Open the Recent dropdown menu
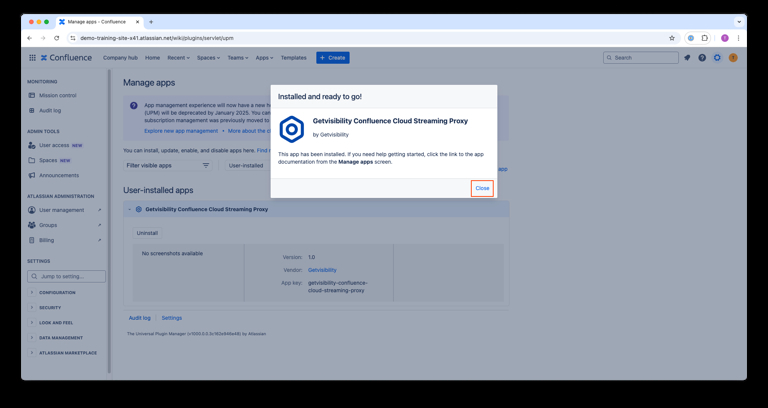 tap(179, 58)
